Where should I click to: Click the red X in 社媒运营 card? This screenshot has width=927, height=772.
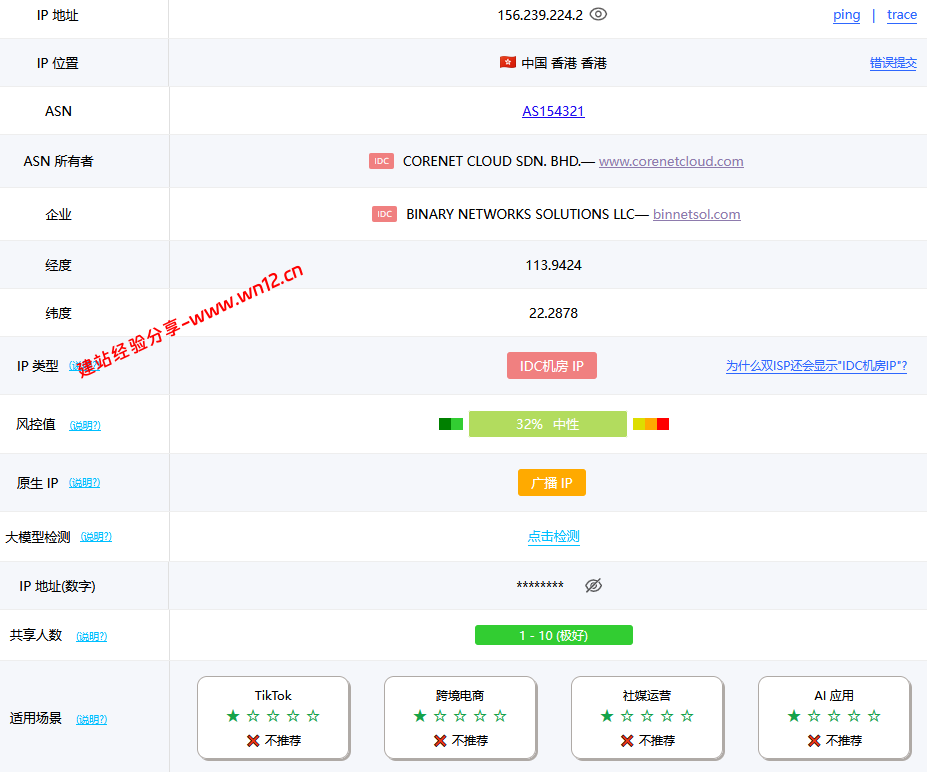pyautogui.click(x=627, y=741)
